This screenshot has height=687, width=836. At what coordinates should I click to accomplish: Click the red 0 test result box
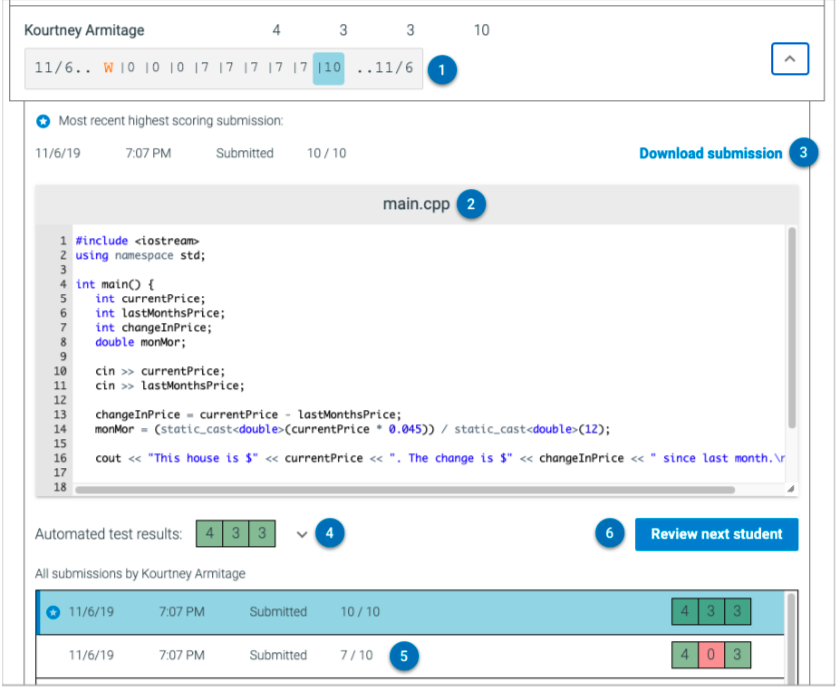coord(712,655)
